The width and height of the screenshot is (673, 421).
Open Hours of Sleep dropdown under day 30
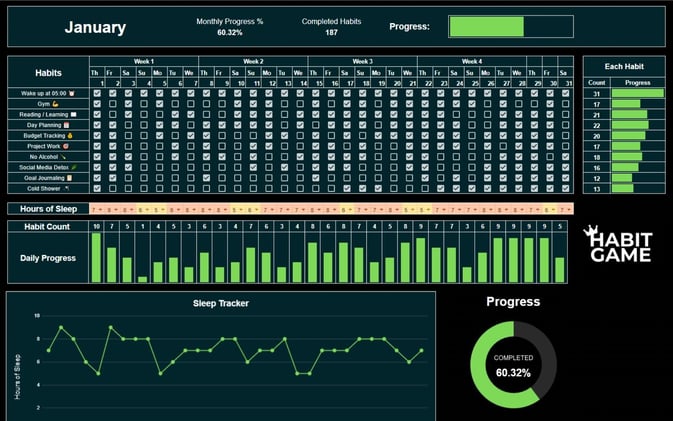pyautogui.click(x=554, y=210)
